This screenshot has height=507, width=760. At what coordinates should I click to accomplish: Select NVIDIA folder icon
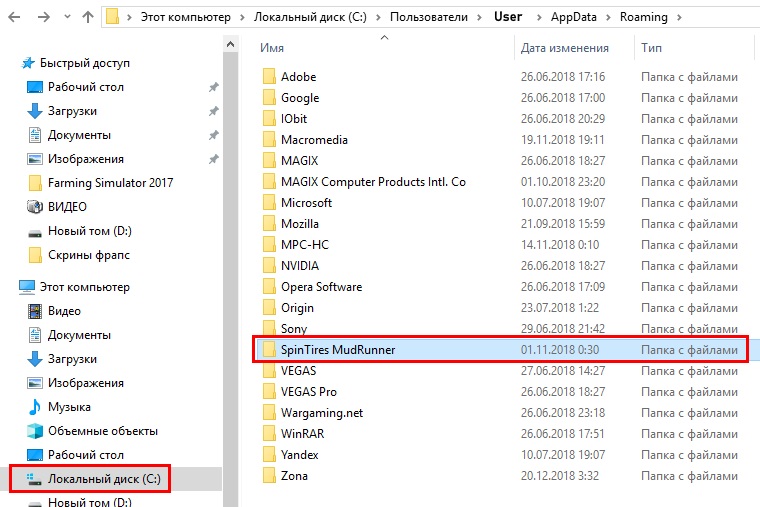(269, 266)
